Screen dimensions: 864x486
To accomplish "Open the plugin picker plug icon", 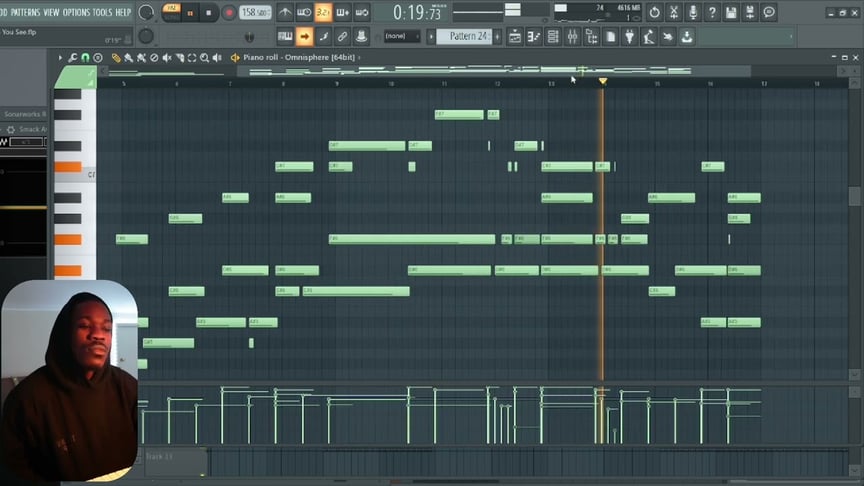I will point(630,37).
